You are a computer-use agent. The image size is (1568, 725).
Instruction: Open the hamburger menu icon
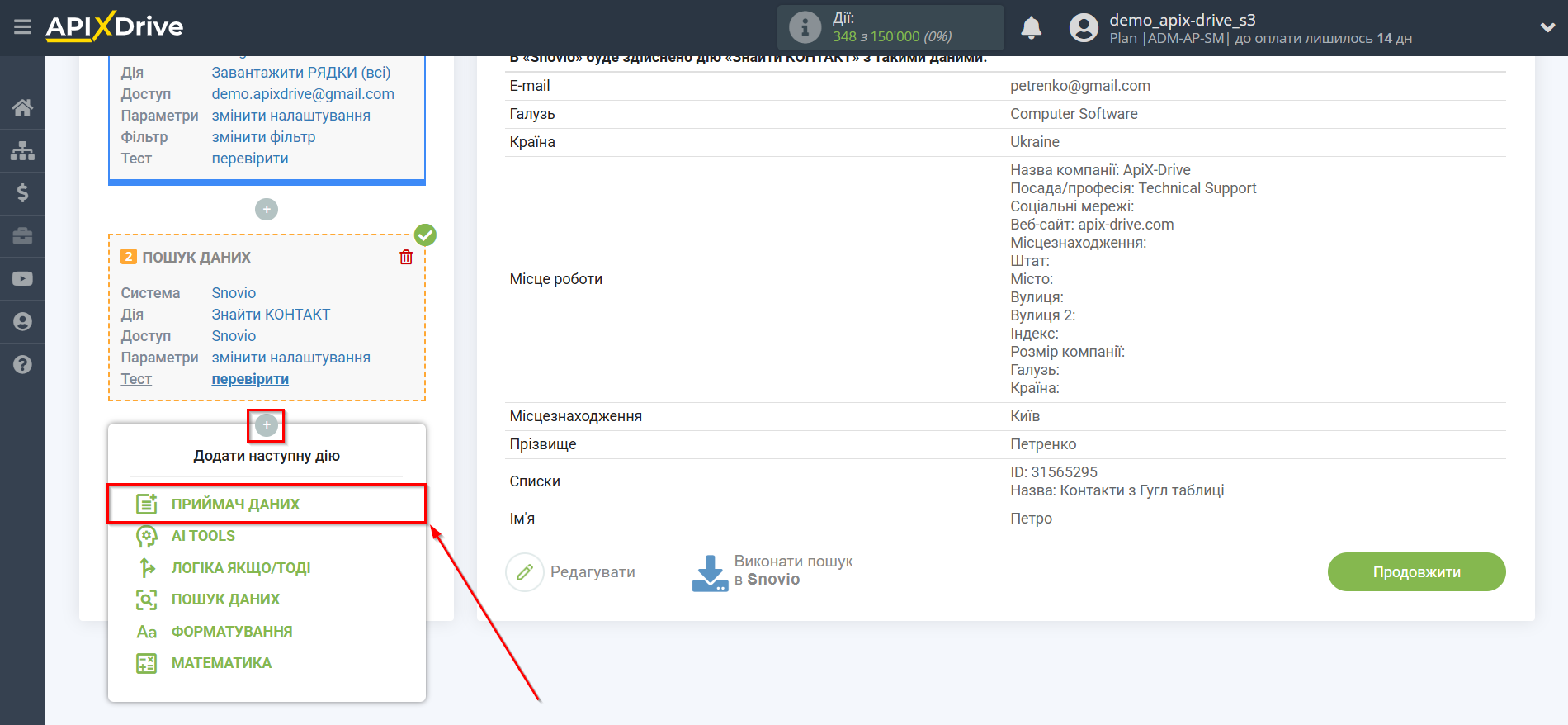click(x=22, y=27)
